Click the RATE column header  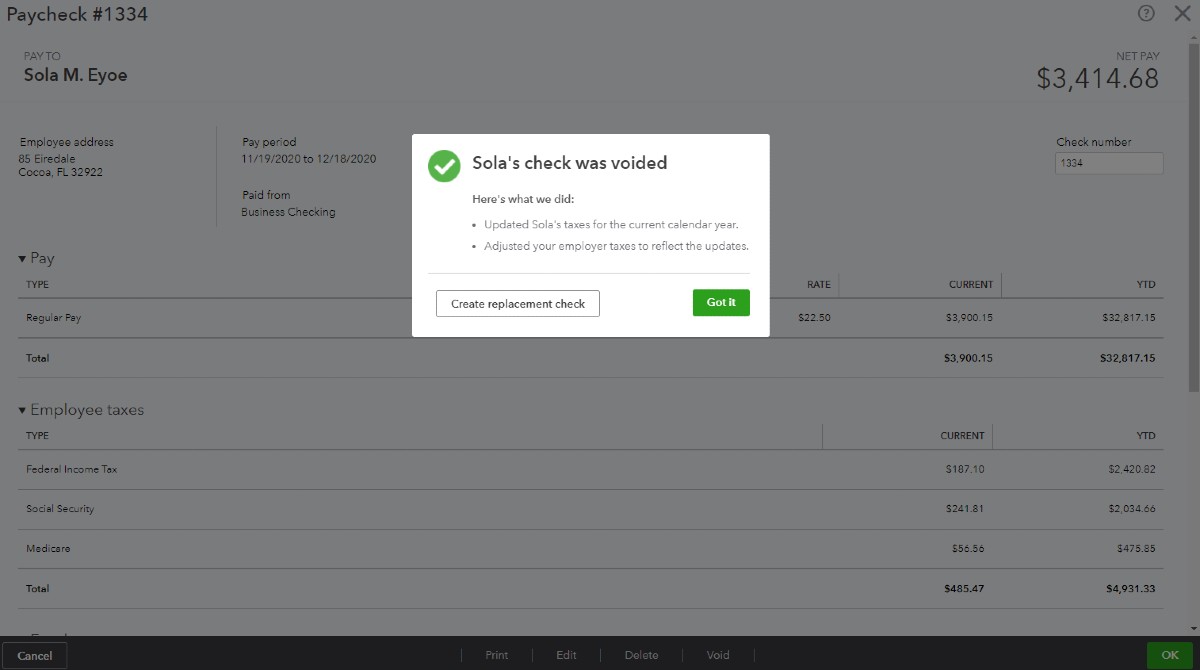[x=819, y=285]
